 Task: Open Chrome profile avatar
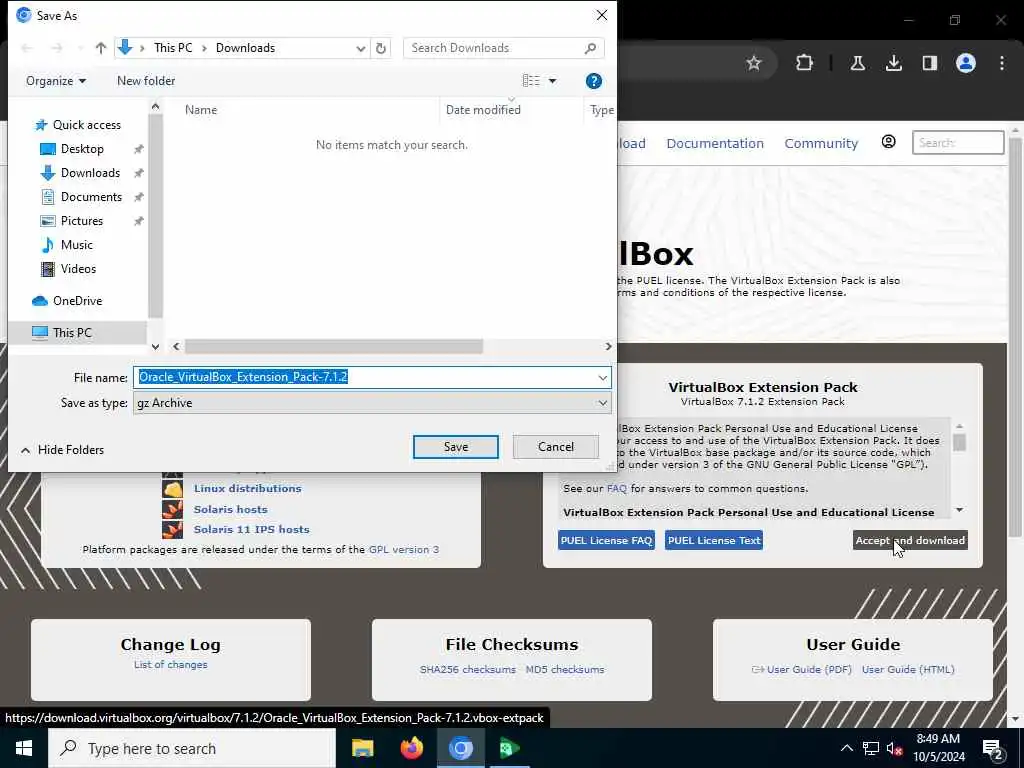(x=965, y=63)
